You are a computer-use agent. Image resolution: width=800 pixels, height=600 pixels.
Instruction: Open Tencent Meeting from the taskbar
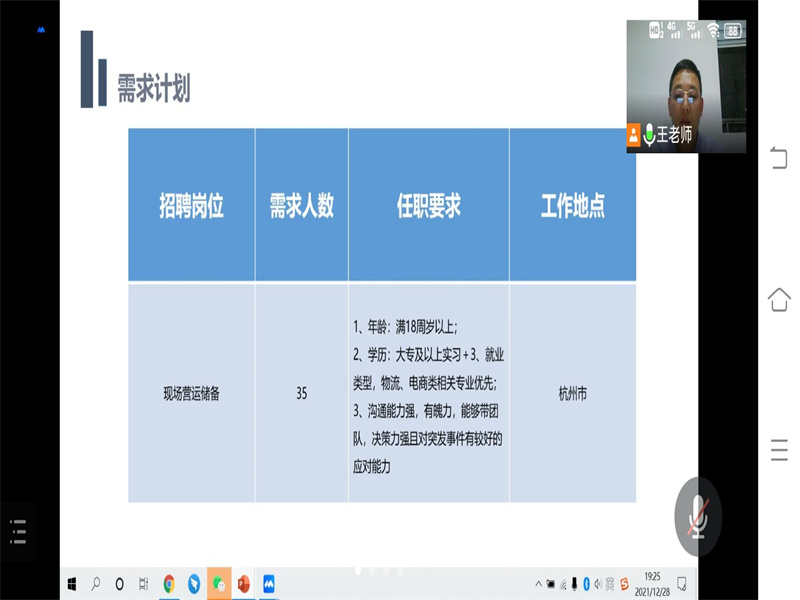click(268, 583)
